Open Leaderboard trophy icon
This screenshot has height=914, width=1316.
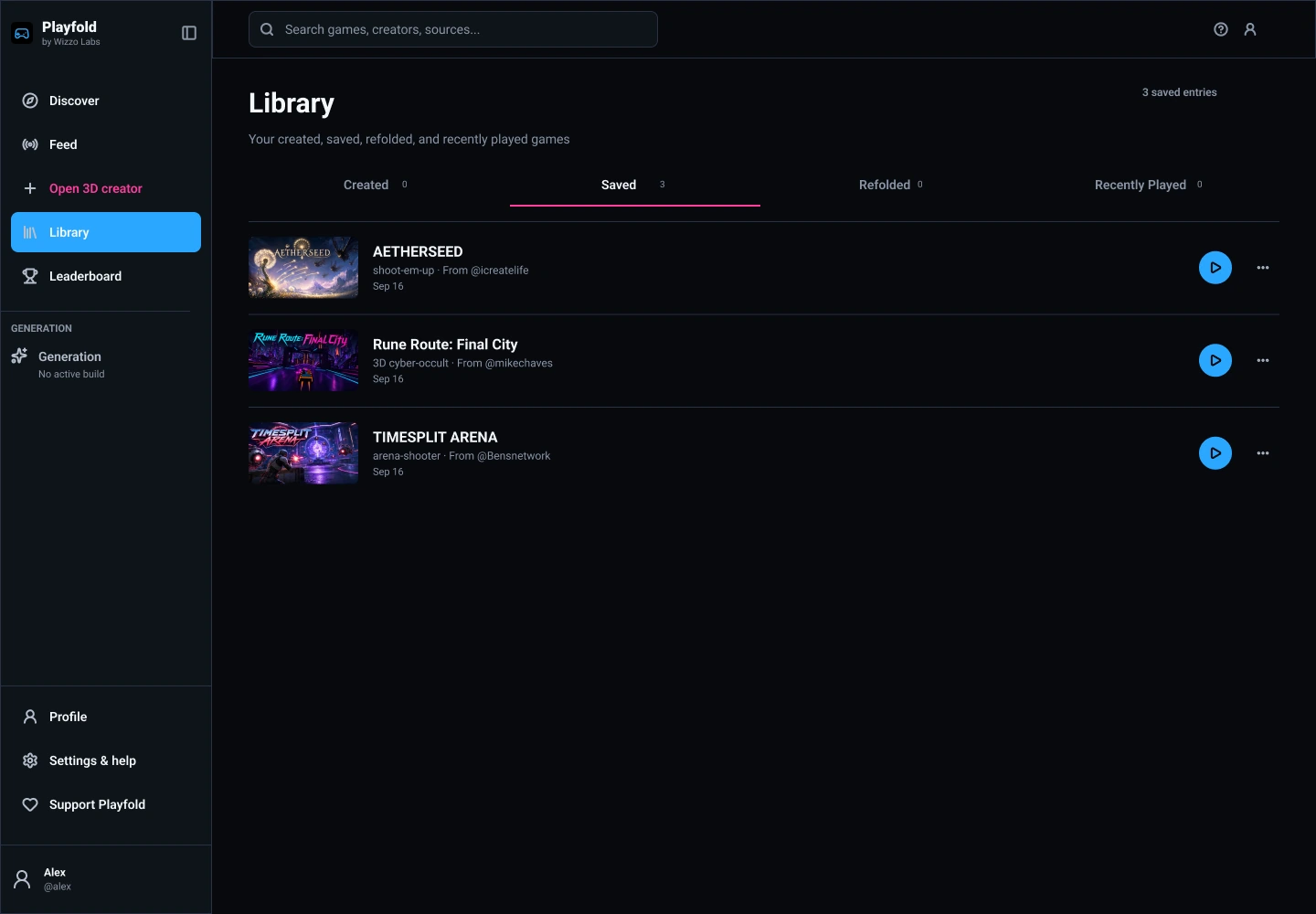(x=30, y=276)
